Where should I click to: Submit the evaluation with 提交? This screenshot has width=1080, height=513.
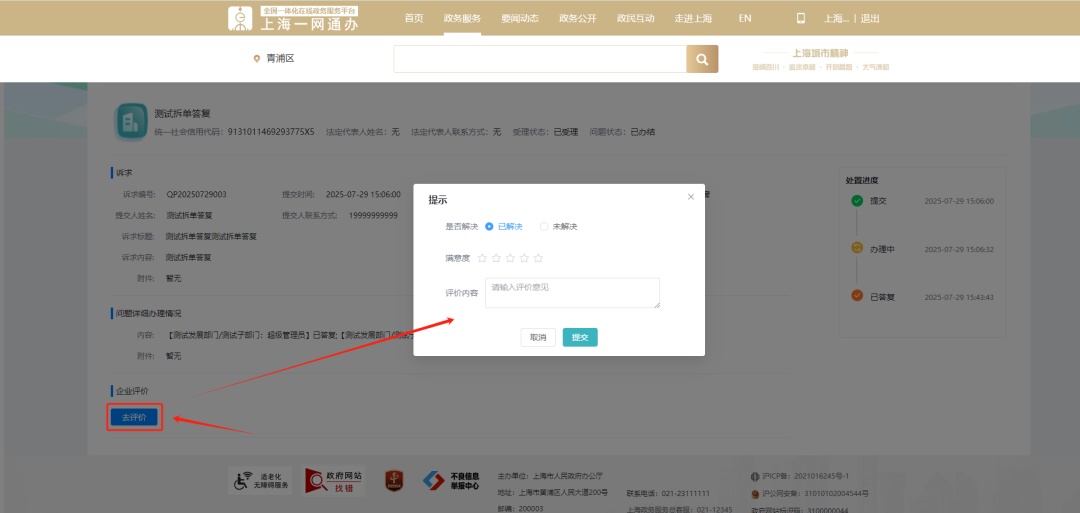pos(580,337)
